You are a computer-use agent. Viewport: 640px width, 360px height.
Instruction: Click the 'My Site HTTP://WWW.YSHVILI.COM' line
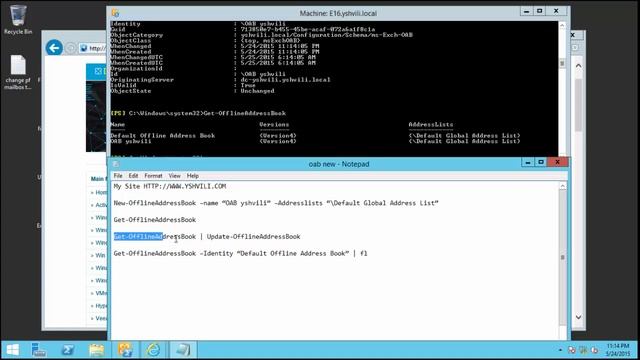coord(170,186)
